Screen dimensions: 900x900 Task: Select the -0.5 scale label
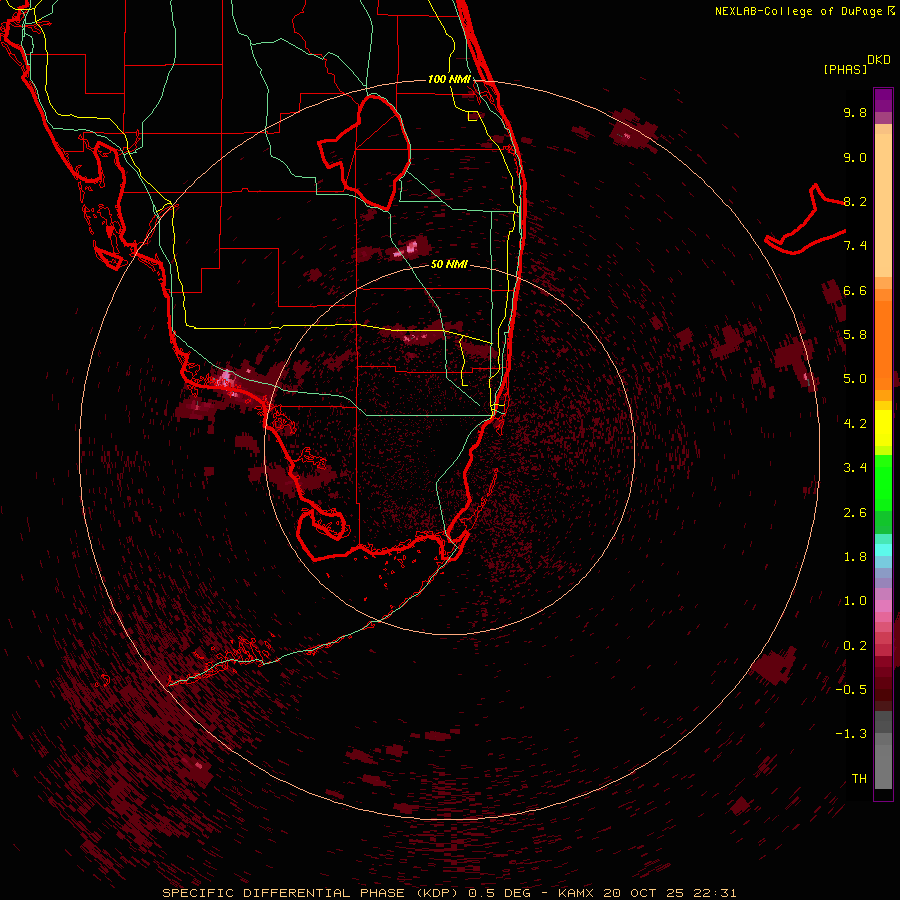point(851,690)
